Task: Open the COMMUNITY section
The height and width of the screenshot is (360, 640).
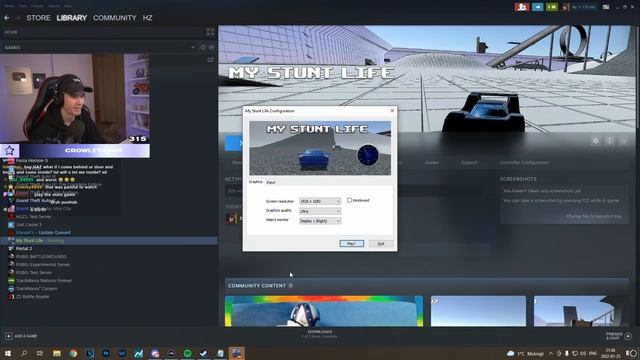Action: pyautogui.click(x=115, y=18)
